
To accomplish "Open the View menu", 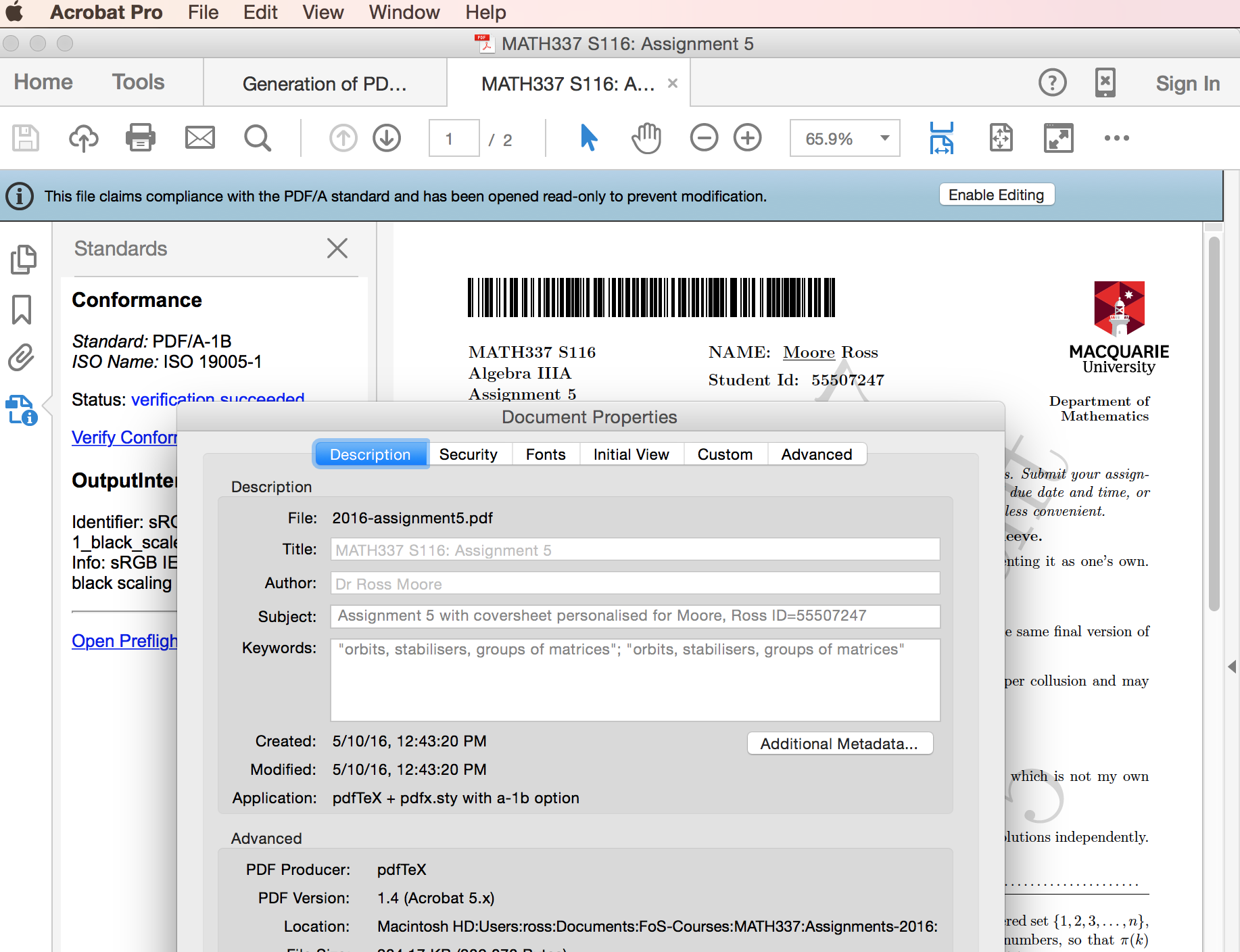I will click(x=323, y=12).
